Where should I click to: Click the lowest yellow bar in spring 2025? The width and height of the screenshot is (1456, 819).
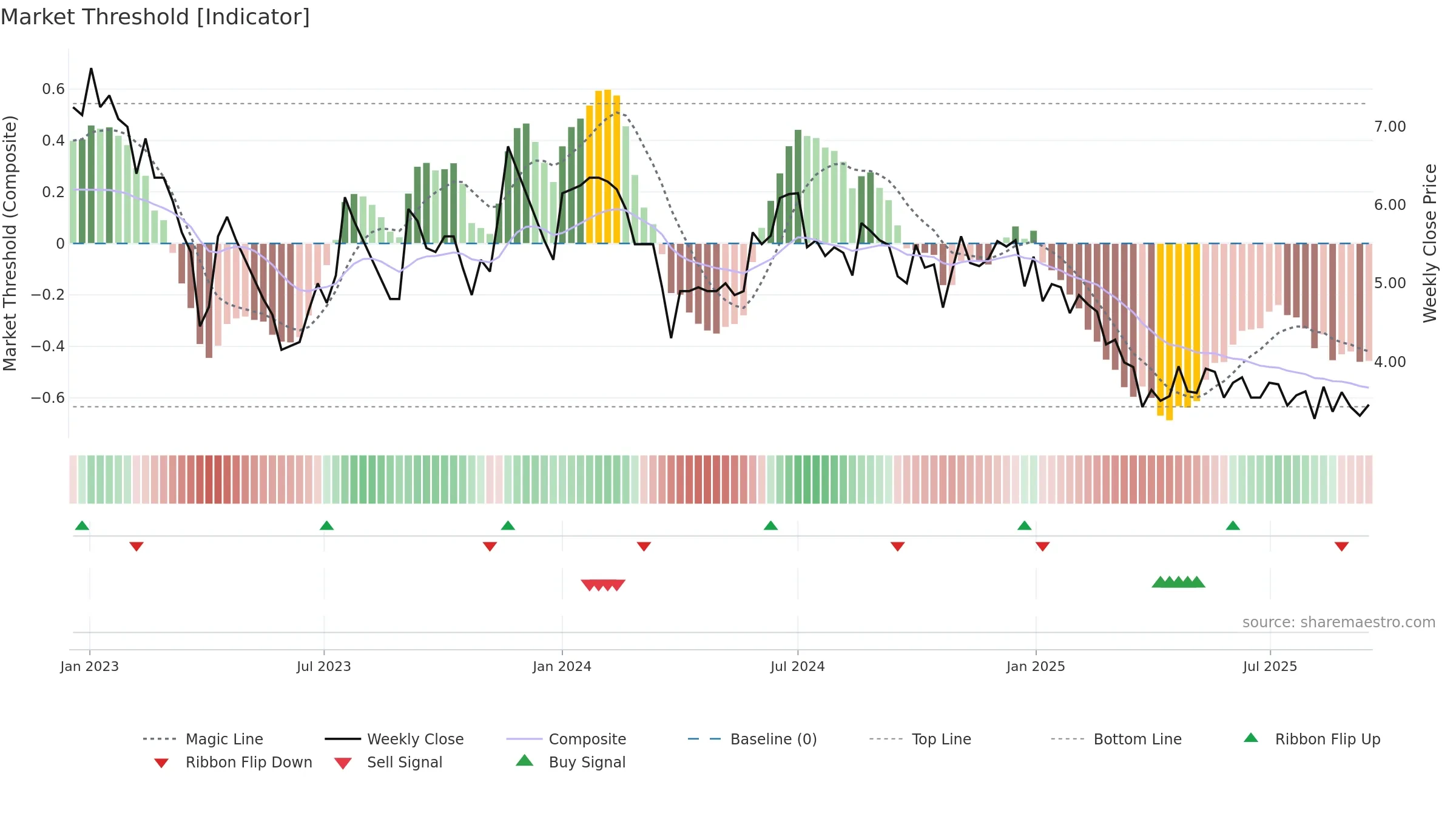click(1169, 332)
